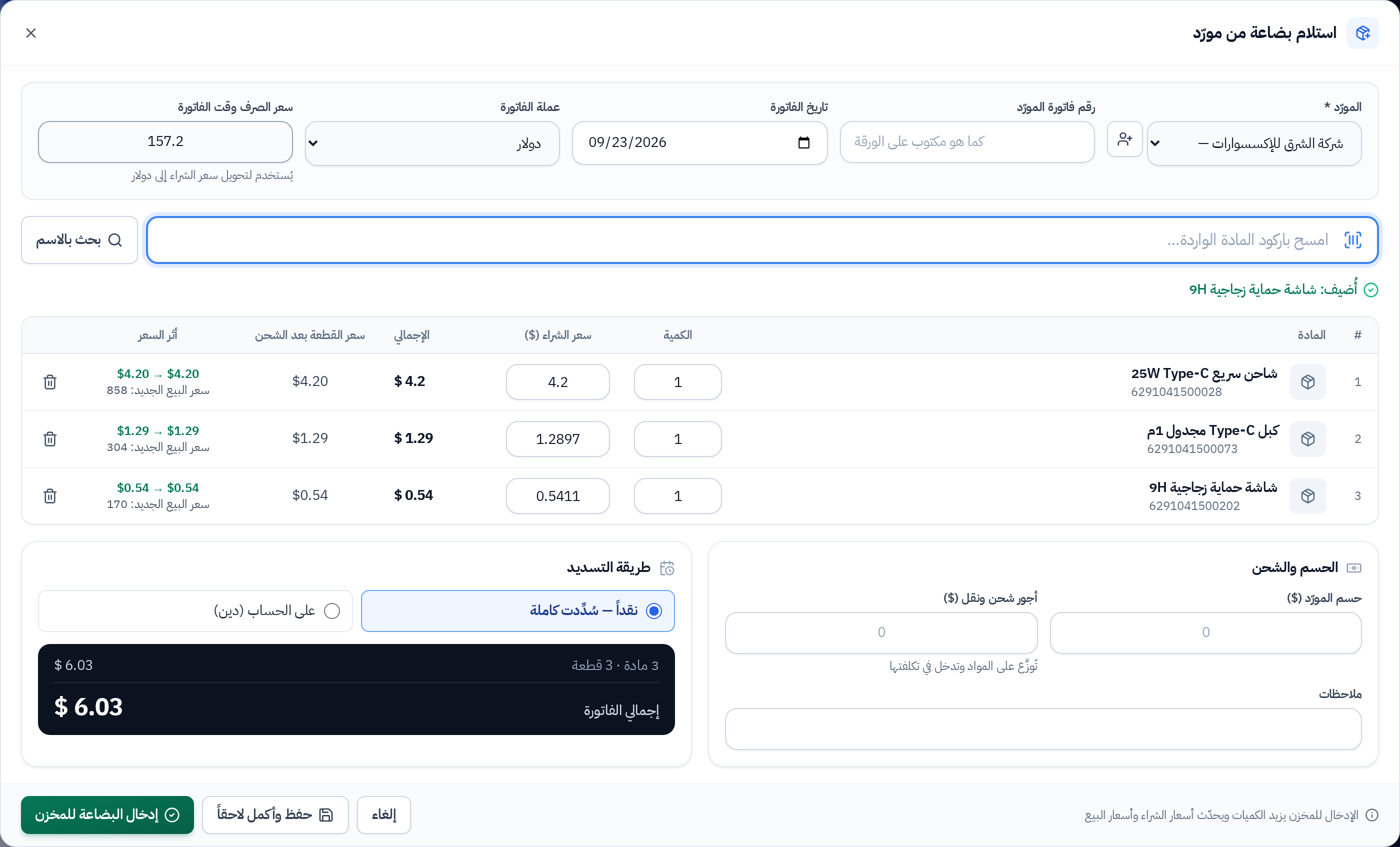The width and height of the screenshot is (1400, 847).
Task: Click the invoice date field 09/23/2026
Action: coord(699,142)
